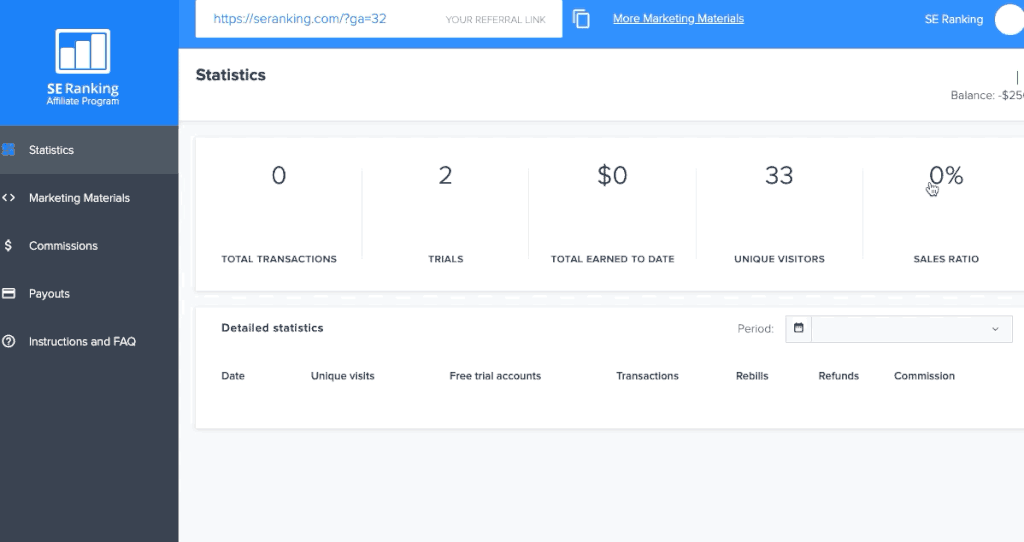Click the calendar icon beside Period
Image resolution: width=1024 pixels, height=542 pixels.
tap(798, 328)
